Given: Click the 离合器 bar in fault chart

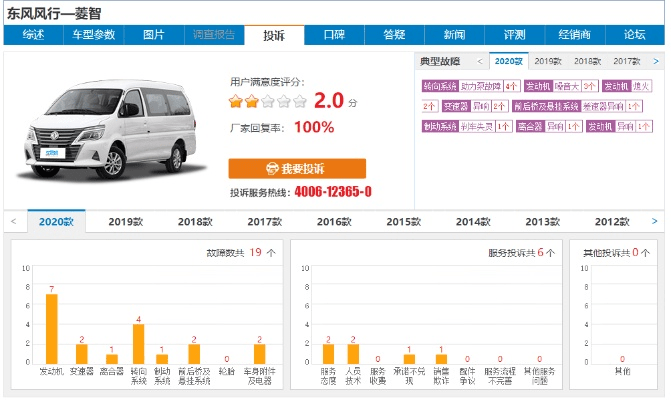Looking at the screenshot, I should coord(112,359).
